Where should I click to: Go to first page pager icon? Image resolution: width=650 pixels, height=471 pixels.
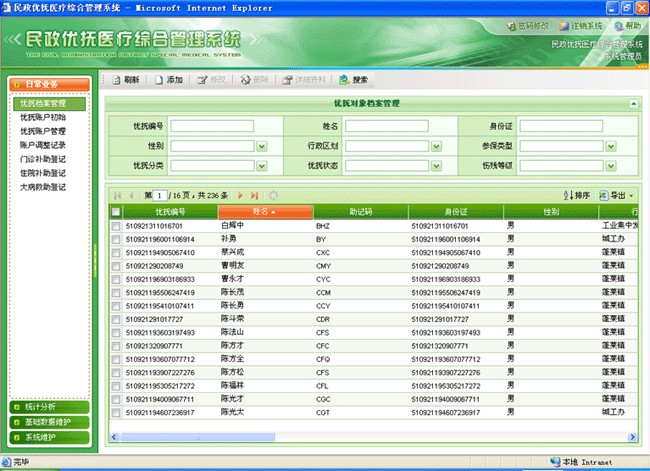pyautogui.click(x=118, y=195)
